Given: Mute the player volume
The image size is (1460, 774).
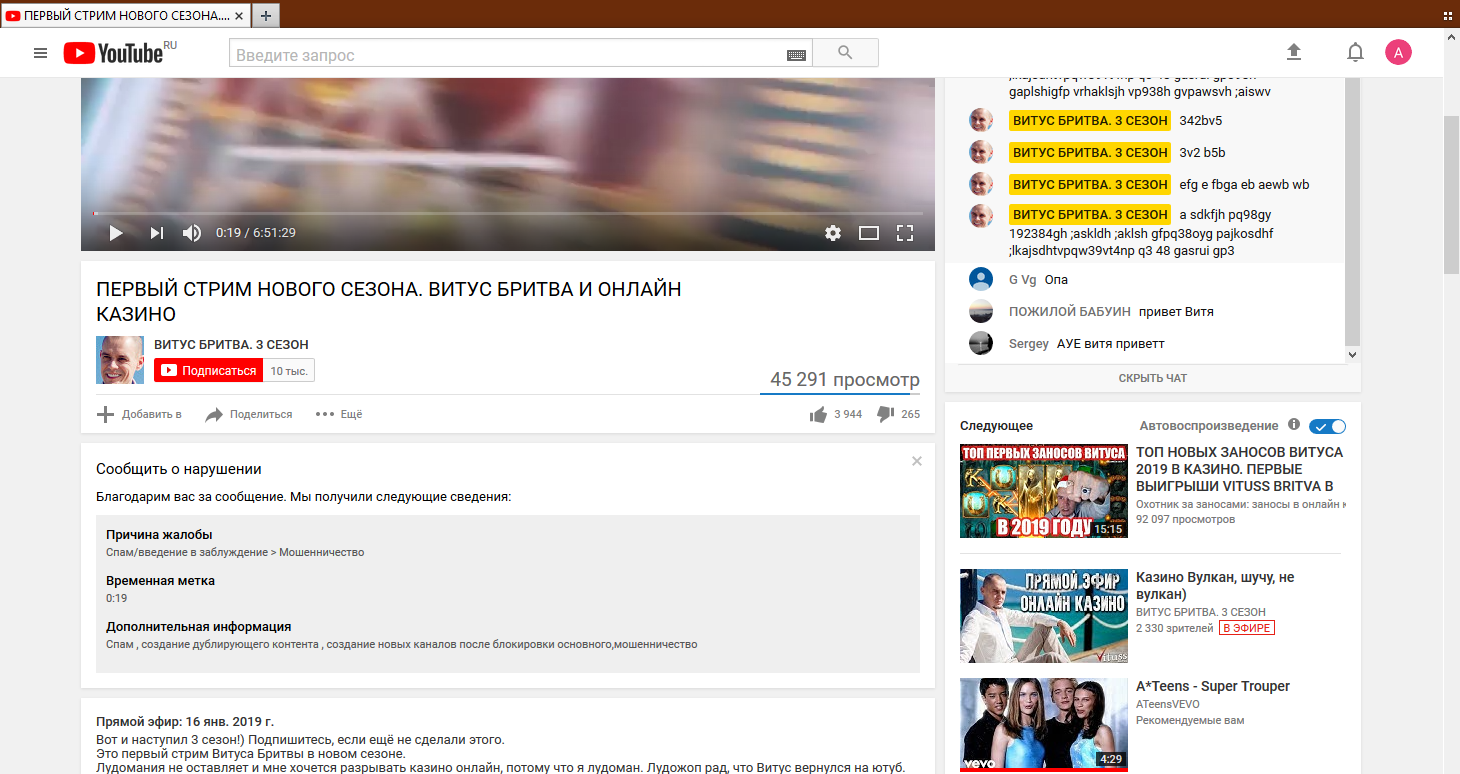Looking at the screenshot, I should point(192,233).
